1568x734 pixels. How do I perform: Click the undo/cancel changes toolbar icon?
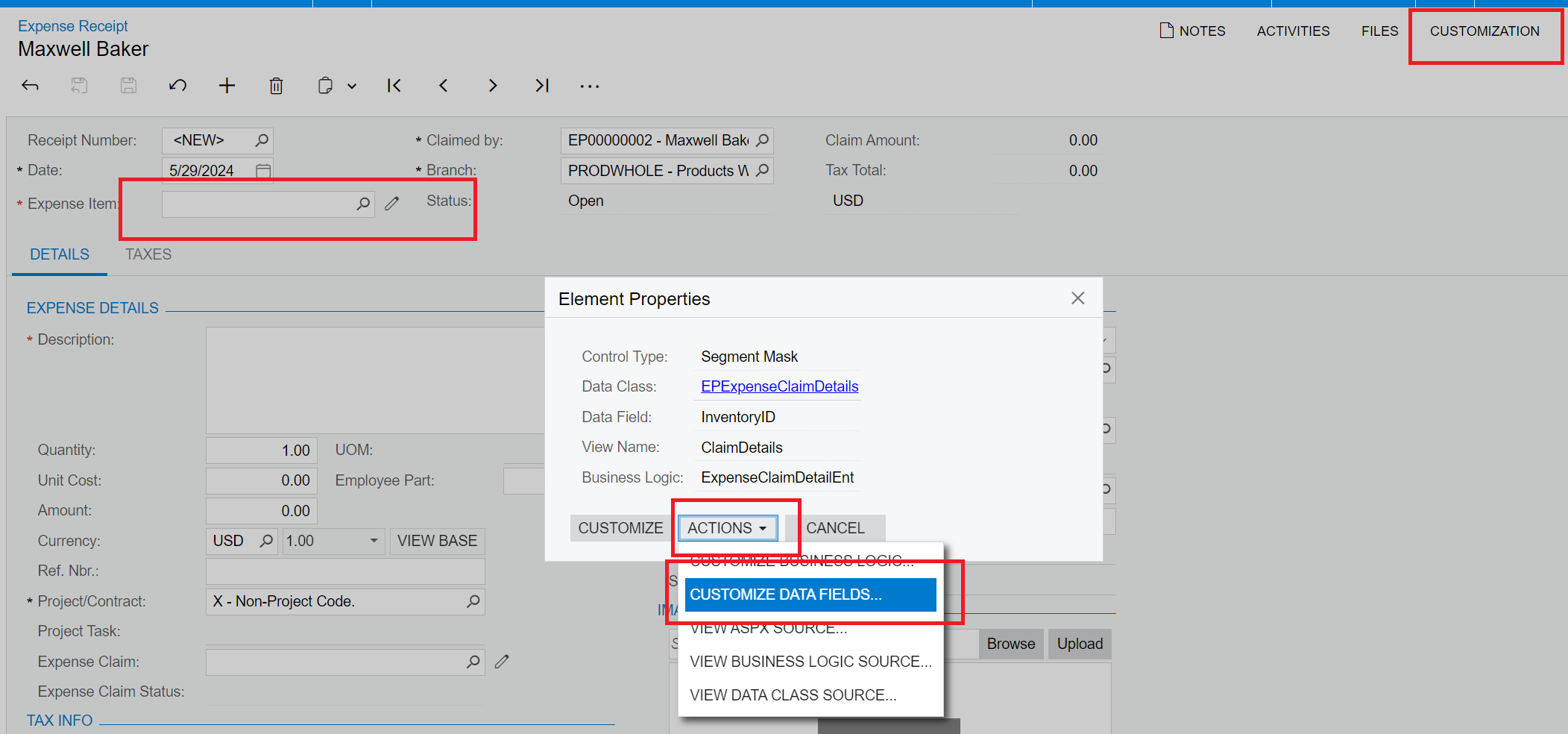[177, 86]
